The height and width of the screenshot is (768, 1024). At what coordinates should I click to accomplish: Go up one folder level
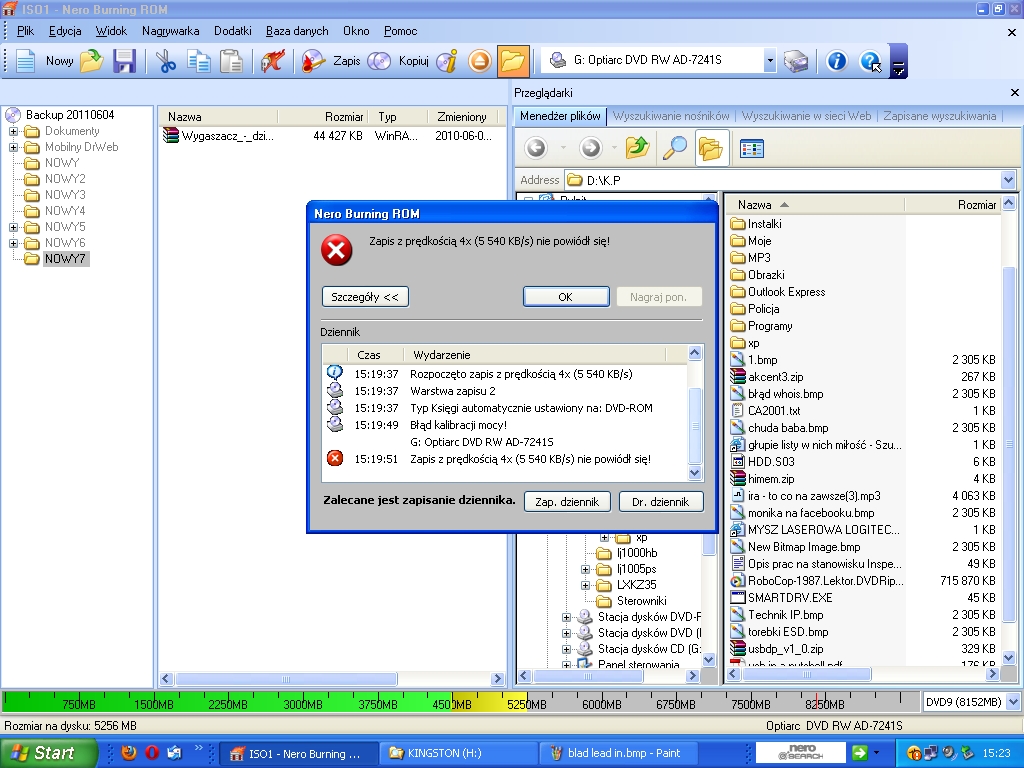pos(637,148)
